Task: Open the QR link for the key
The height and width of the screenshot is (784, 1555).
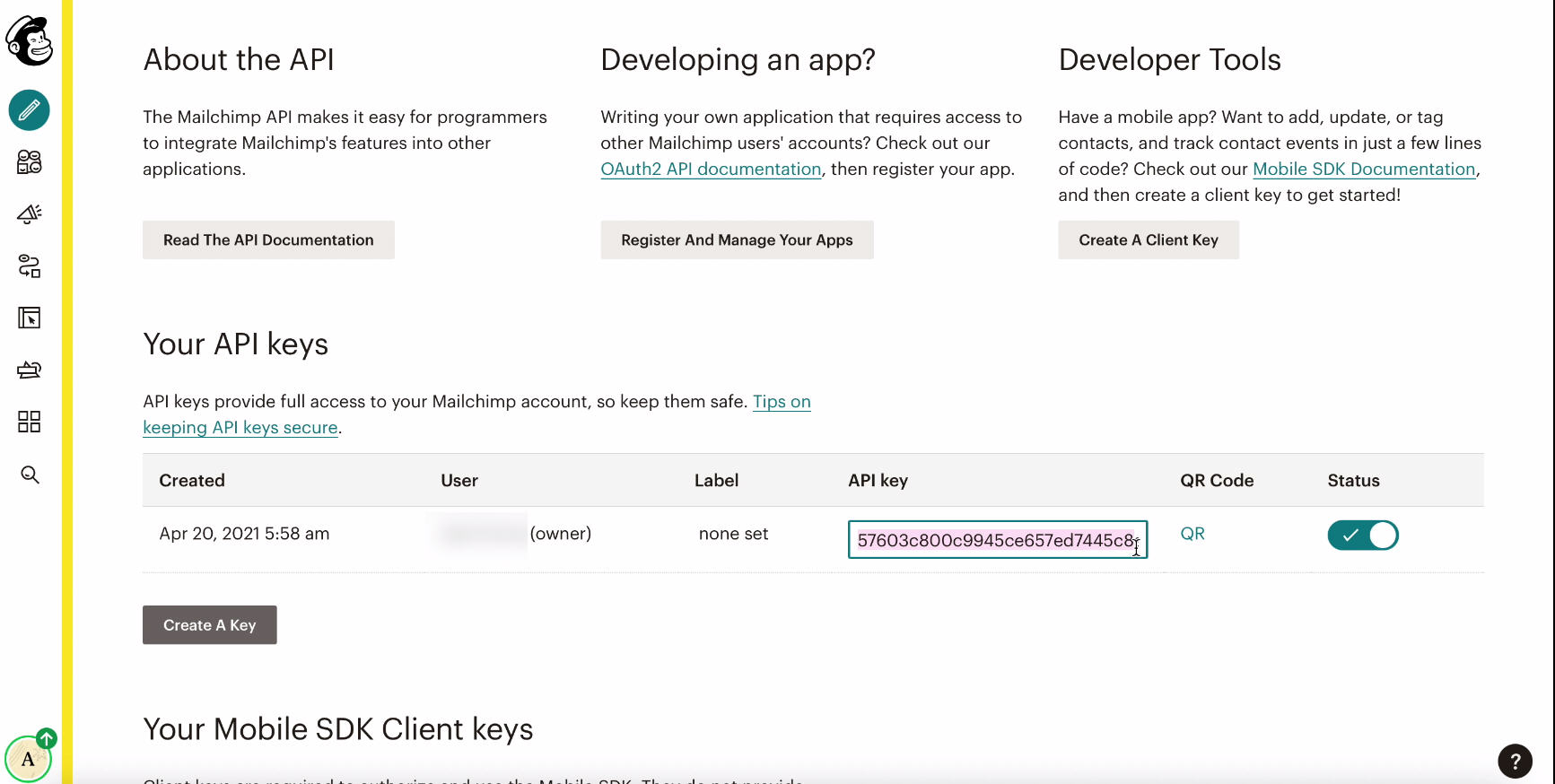Action: click(x=1192, y=534)
